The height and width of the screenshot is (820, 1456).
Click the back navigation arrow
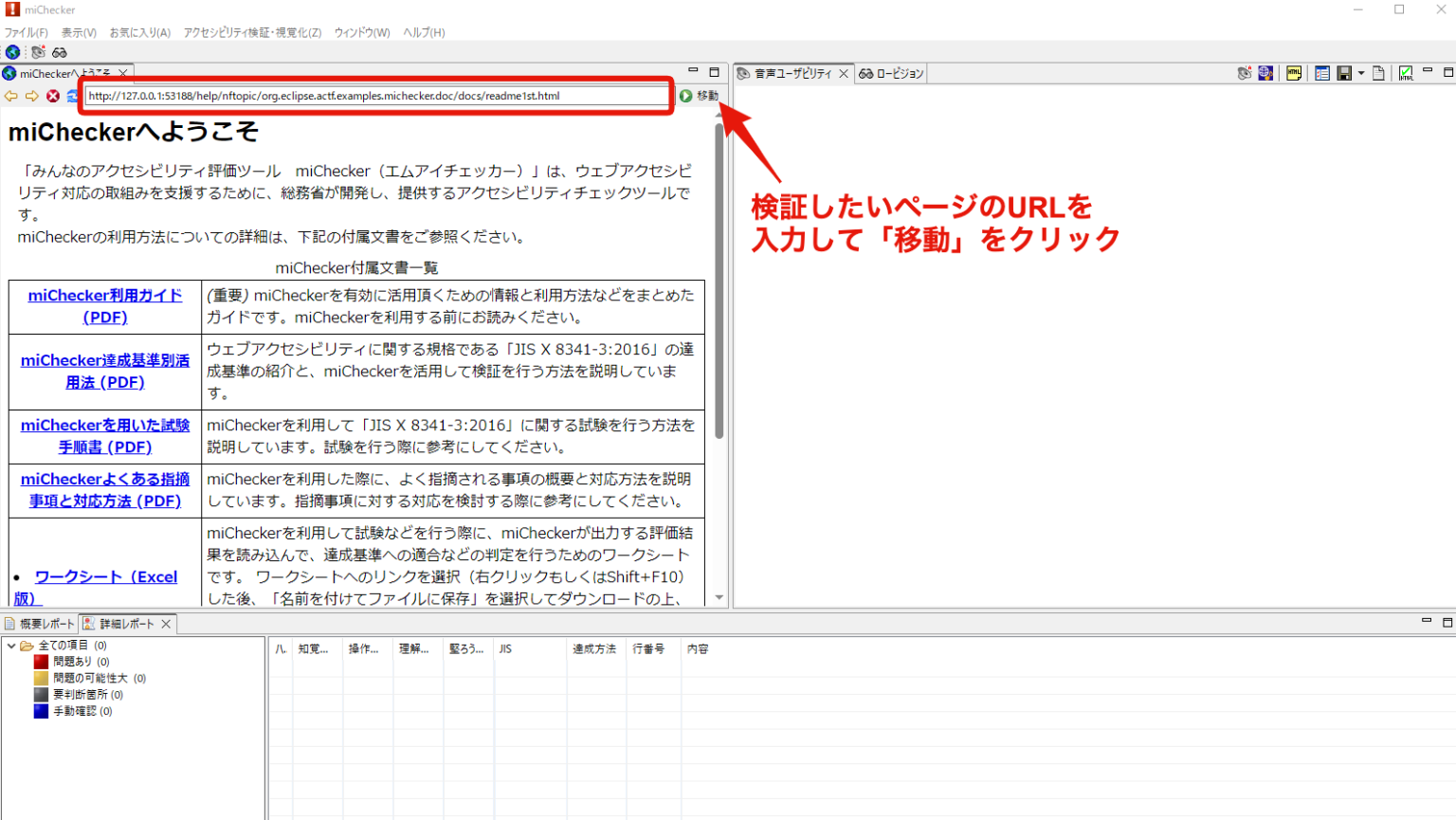pyautogui.click(x=10, y=96)
